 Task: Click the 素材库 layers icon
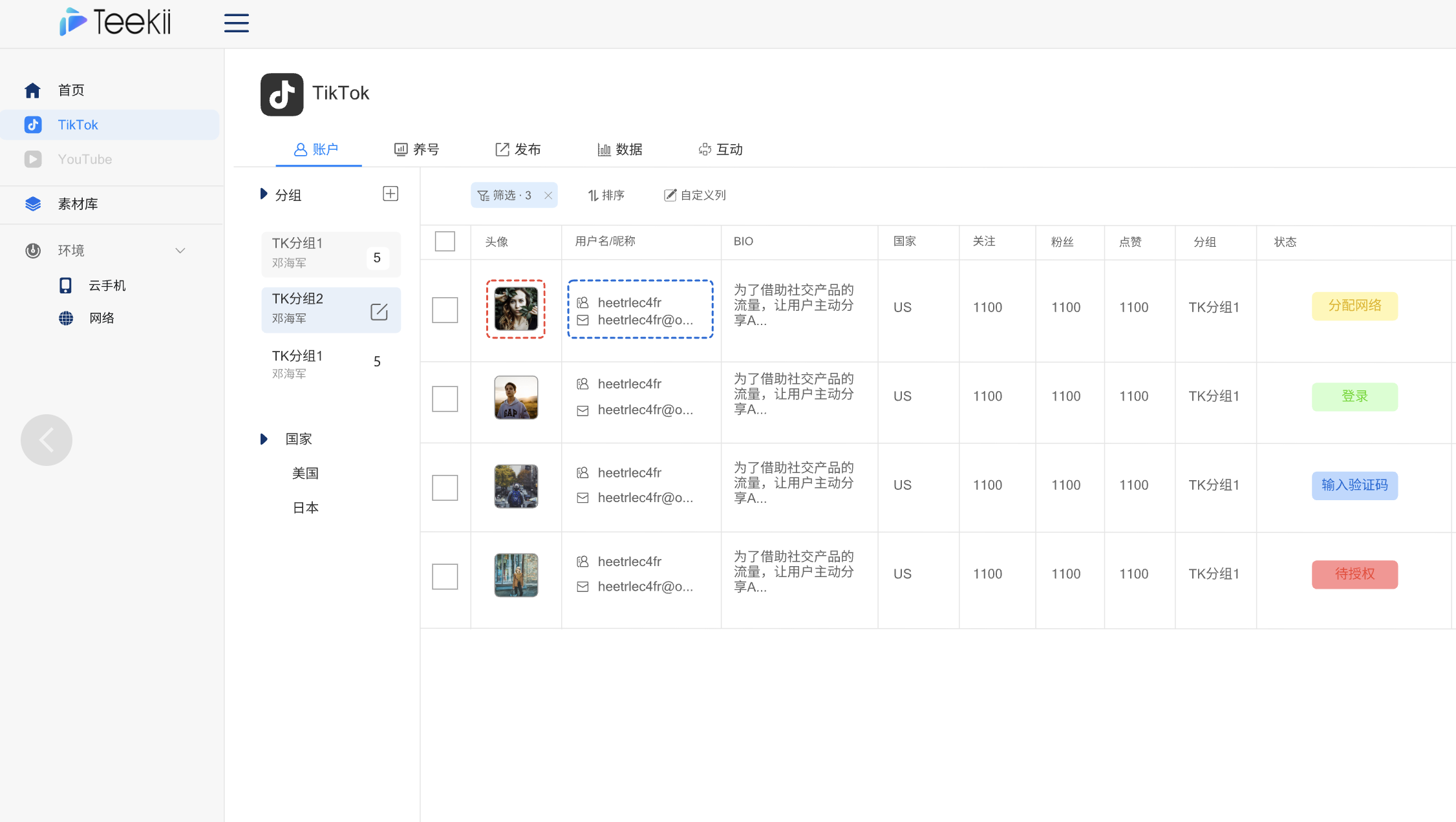click(33, 204)
